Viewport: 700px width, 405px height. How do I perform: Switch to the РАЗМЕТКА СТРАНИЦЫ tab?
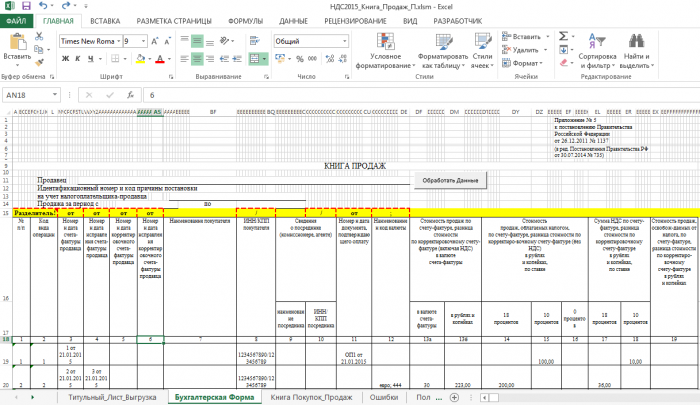click(x=174, y=21)
